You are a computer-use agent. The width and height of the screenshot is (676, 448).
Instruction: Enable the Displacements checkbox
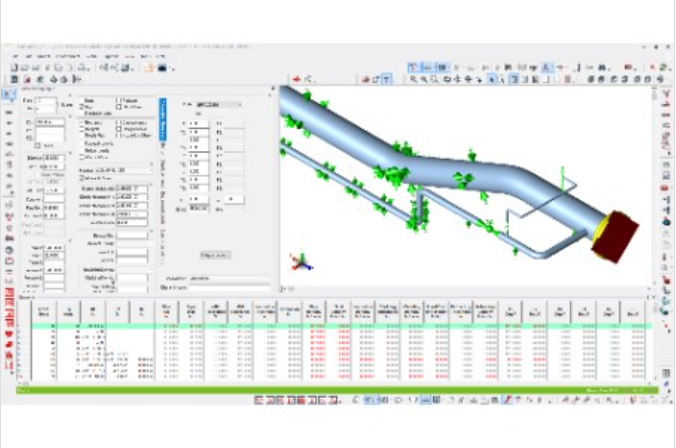coord(119,123)
